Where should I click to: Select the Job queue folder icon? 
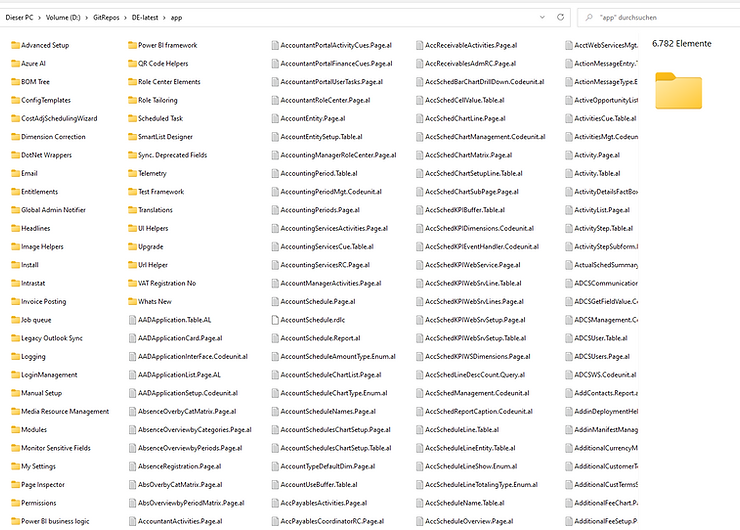(x=15, y=320)
